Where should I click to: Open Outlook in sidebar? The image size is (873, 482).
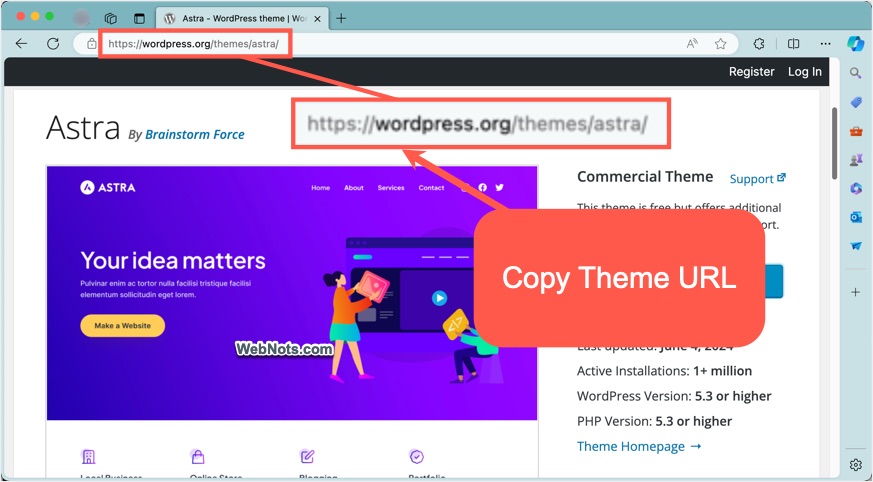pyautogui.click(x=856, y=217)
